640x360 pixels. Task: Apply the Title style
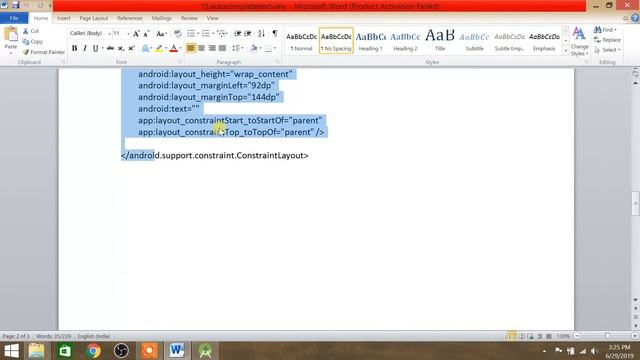click(x=440, y=41)
